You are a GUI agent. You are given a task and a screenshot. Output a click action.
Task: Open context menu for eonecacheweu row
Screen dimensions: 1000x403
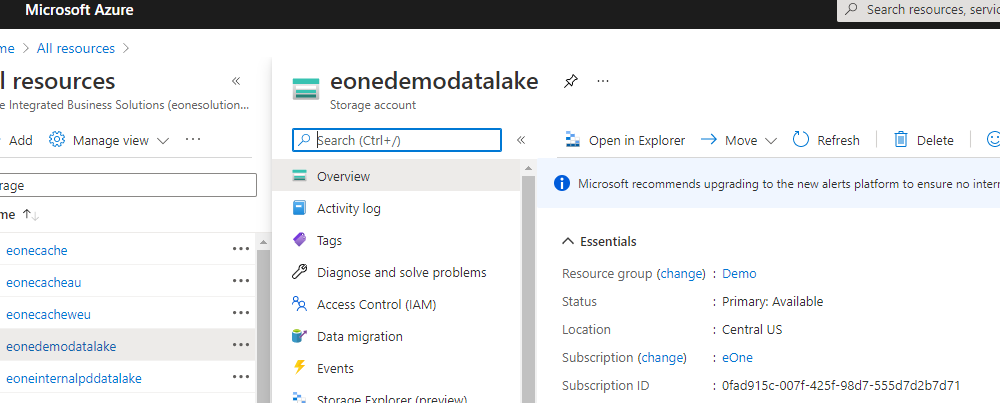click(x=241, y=312)
